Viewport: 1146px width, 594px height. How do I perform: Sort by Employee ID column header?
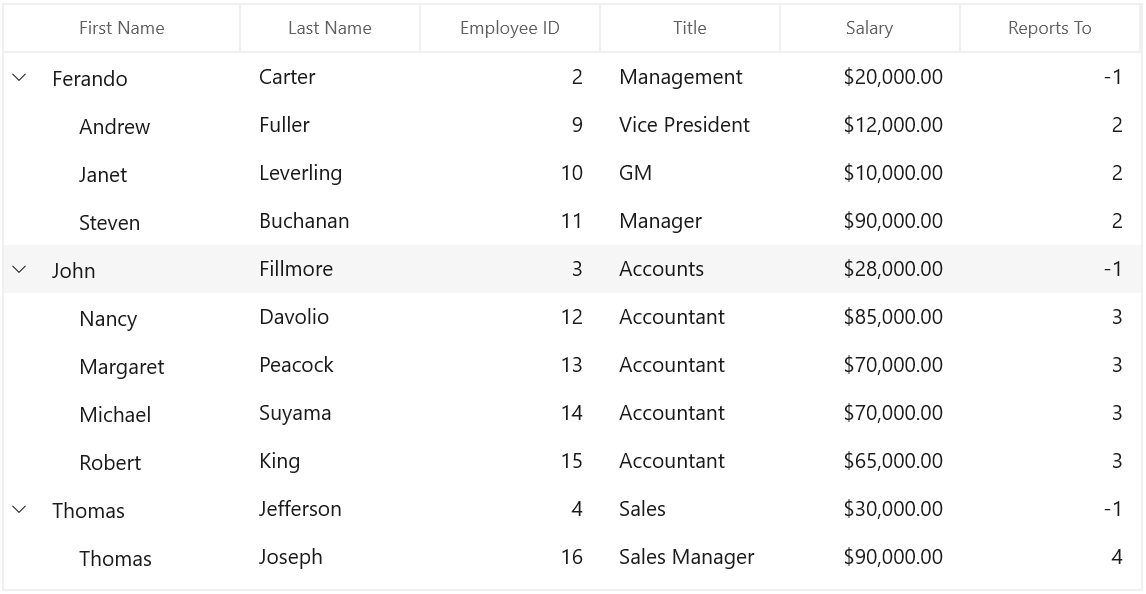(509, 28)
